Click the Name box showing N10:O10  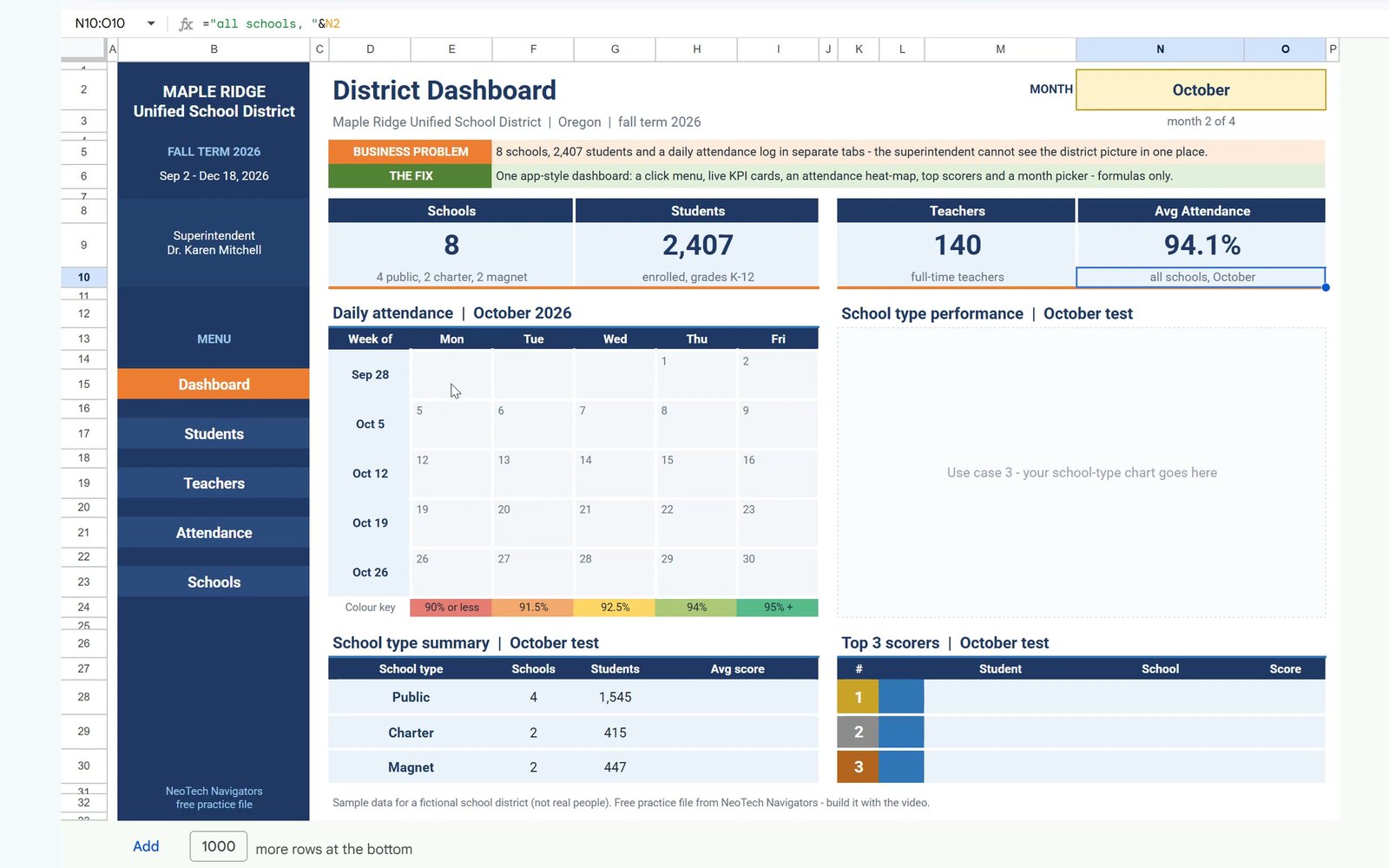tap(100, 23)
